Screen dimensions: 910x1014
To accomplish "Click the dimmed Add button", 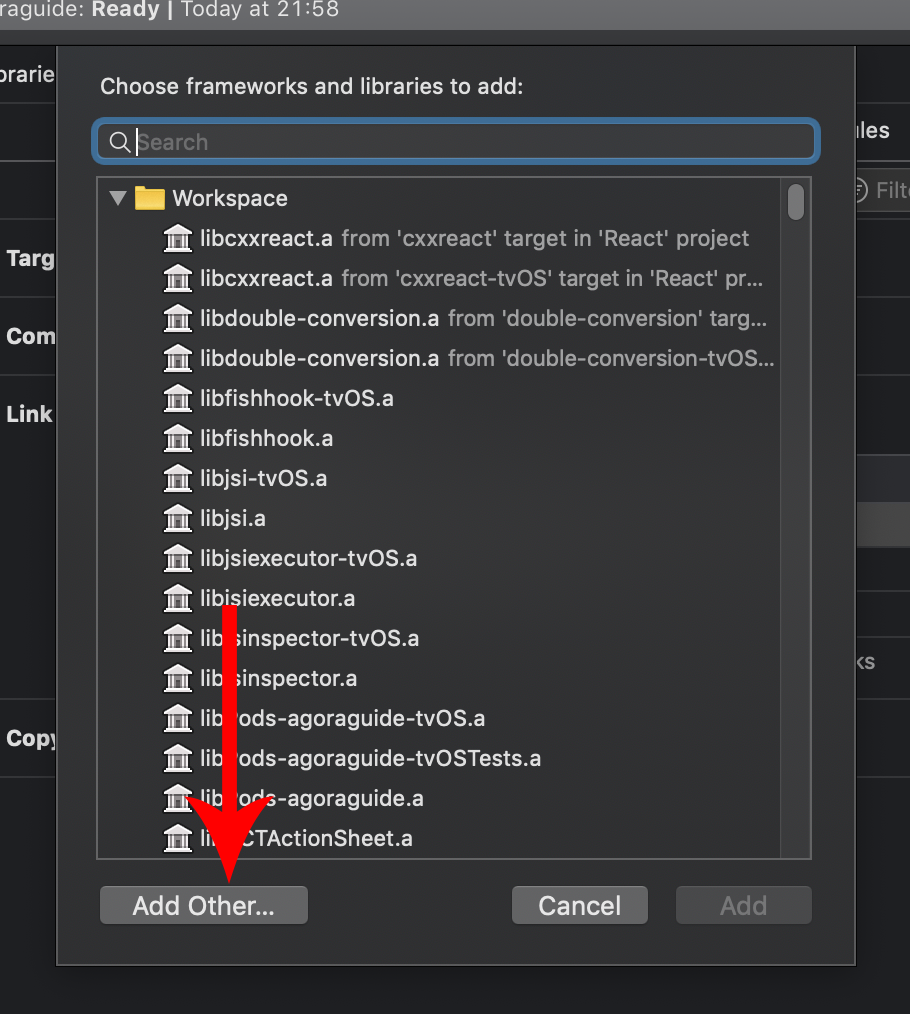I will coord(744,905).
